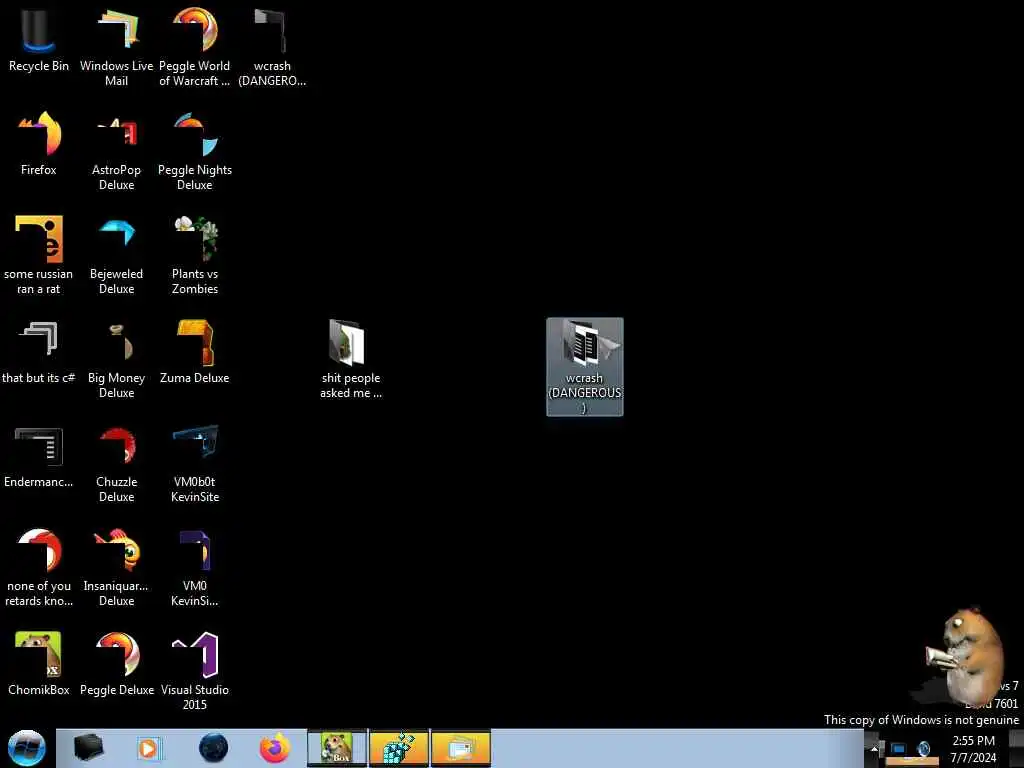Select the icon labeled 'none of you...'
The width and height of the screenshot is (1024, 768).
(39, 567)
